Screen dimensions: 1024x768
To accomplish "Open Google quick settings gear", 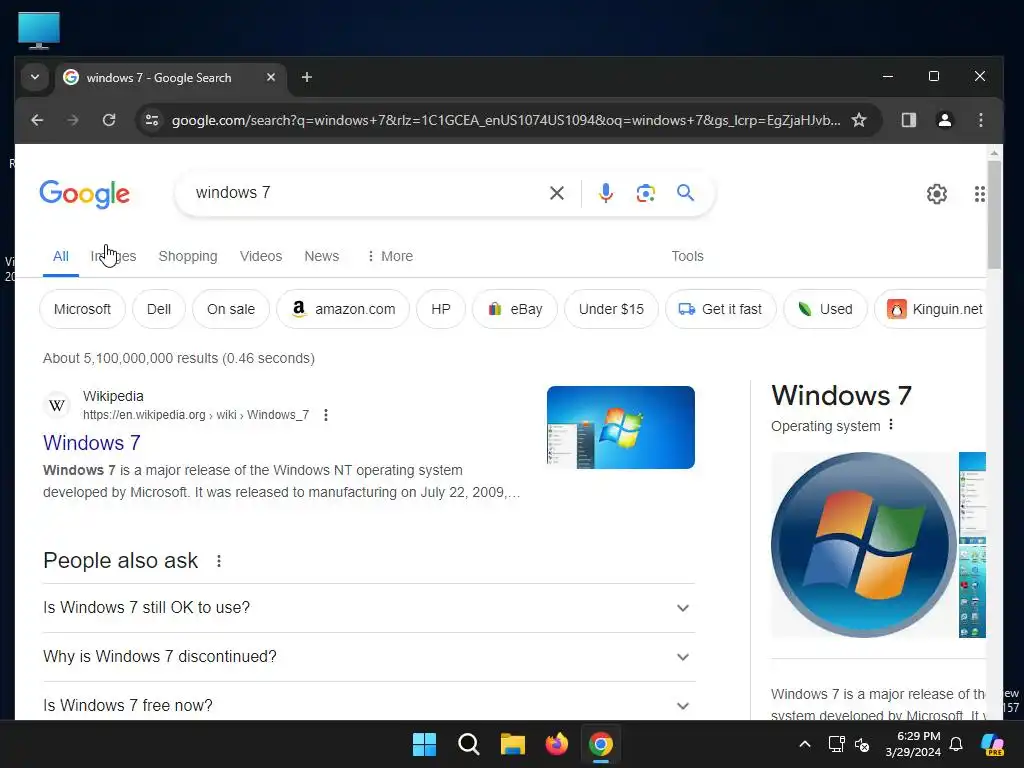I will pyautogui.click(x=936, y=194).
